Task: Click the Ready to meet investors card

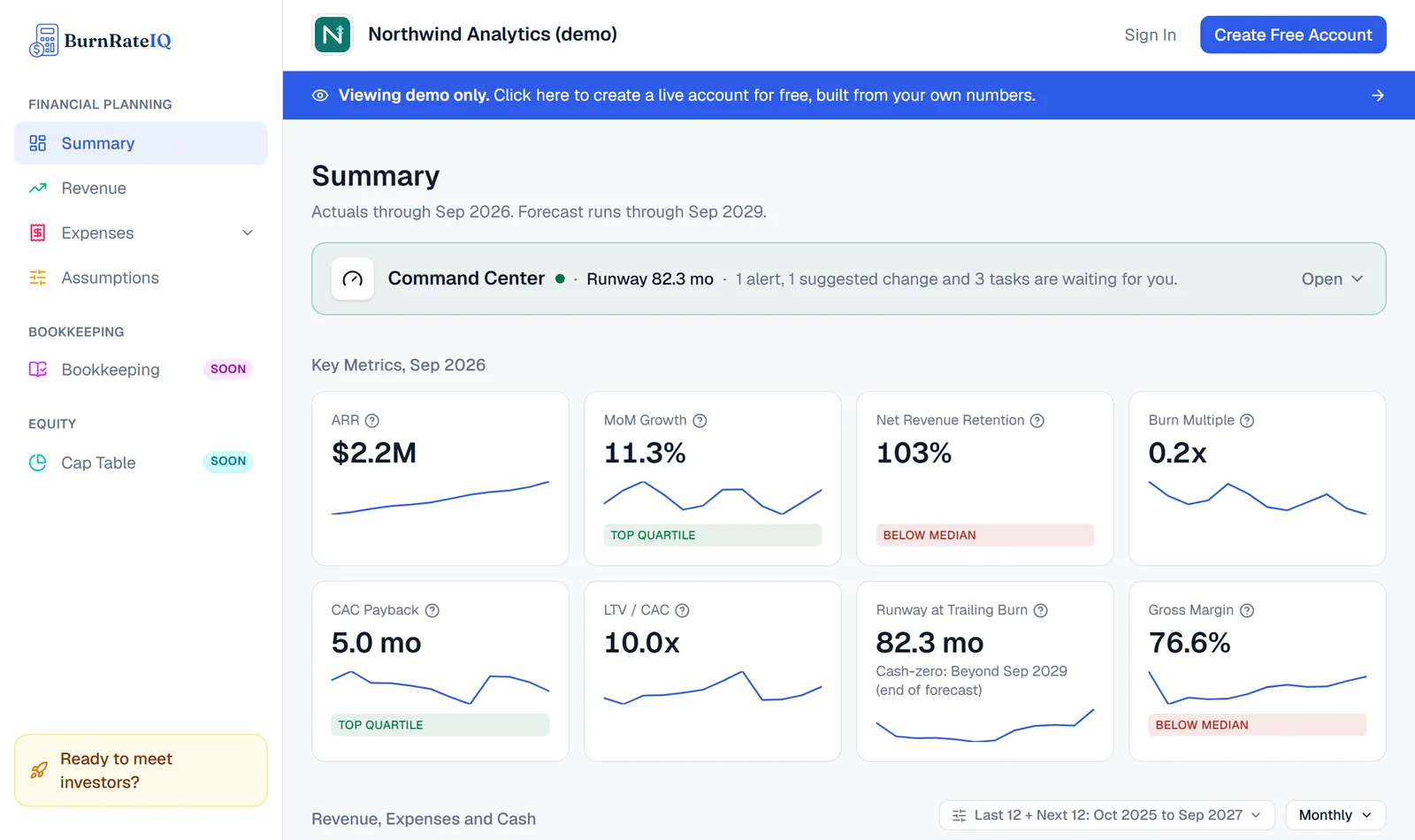Action: 141,770
